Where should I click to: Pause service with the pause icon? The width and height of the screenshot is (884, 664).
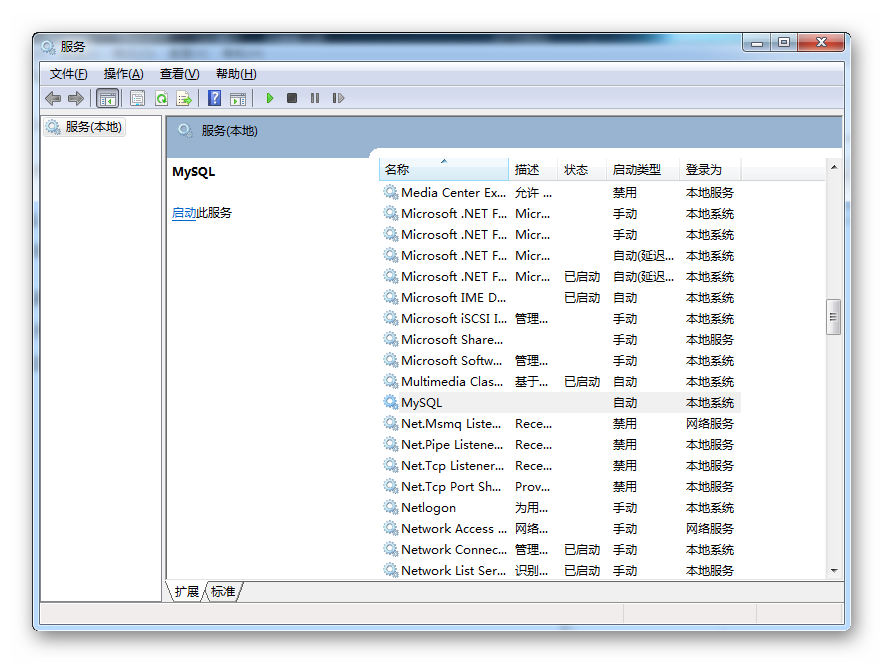point(315,98)
